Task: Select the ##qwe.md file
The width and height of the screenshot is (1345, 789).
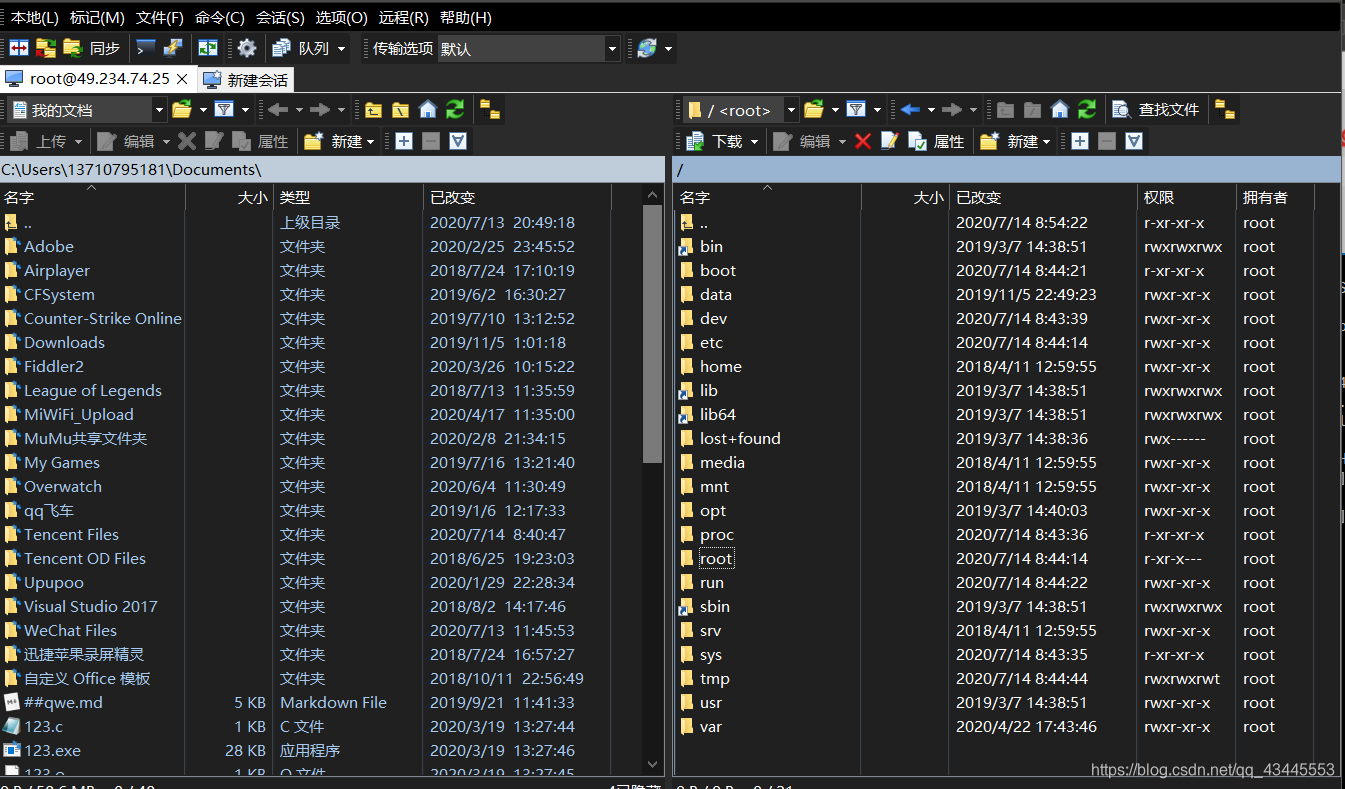Action: pos(63,703)
